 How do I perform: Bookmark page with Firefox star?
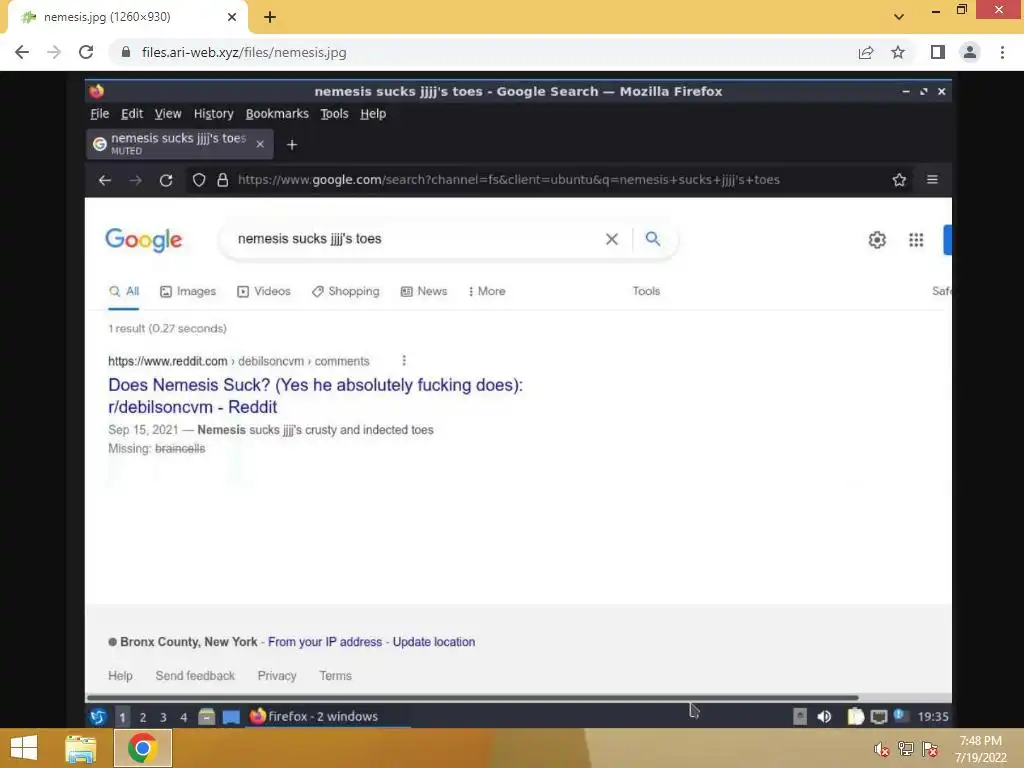(x=899, y=180)
